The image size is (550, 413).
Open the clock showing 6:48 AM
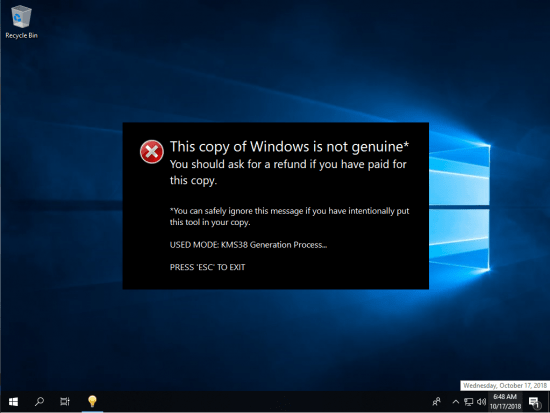[505, 402]
